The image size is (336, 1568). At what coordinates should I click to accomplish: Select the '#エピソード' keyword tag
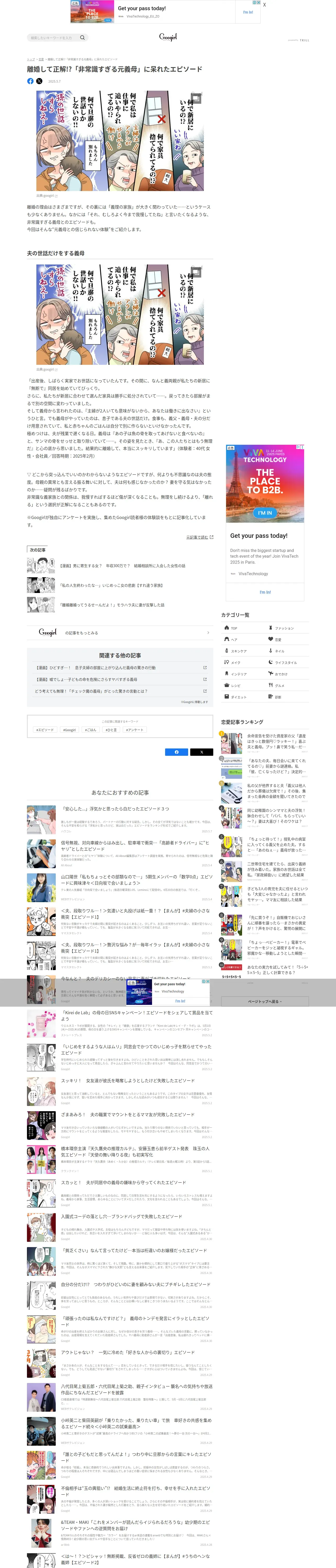tap(44, 730)
